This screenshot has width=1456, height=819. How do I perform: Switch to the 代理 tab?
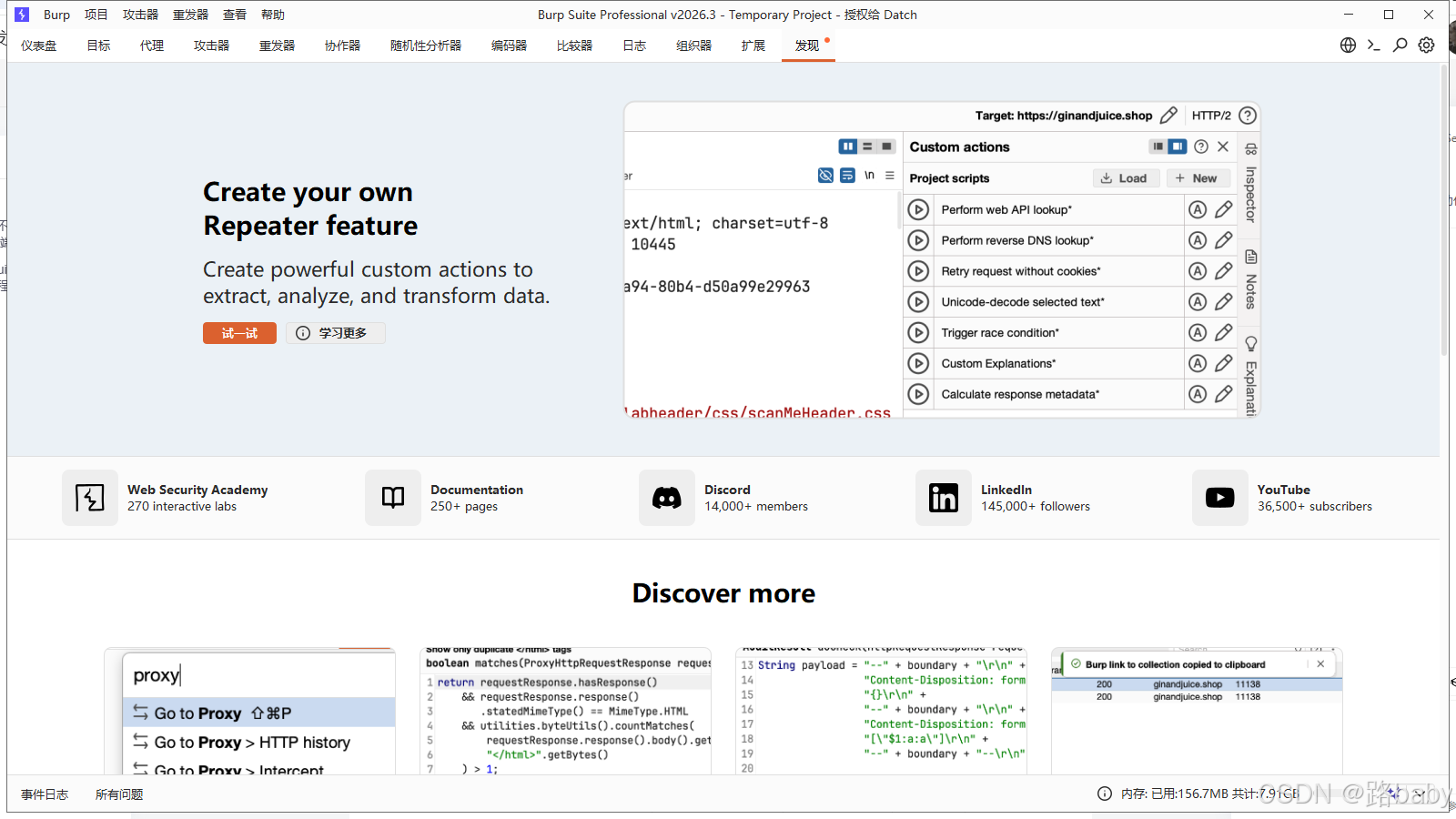[152, 45]
